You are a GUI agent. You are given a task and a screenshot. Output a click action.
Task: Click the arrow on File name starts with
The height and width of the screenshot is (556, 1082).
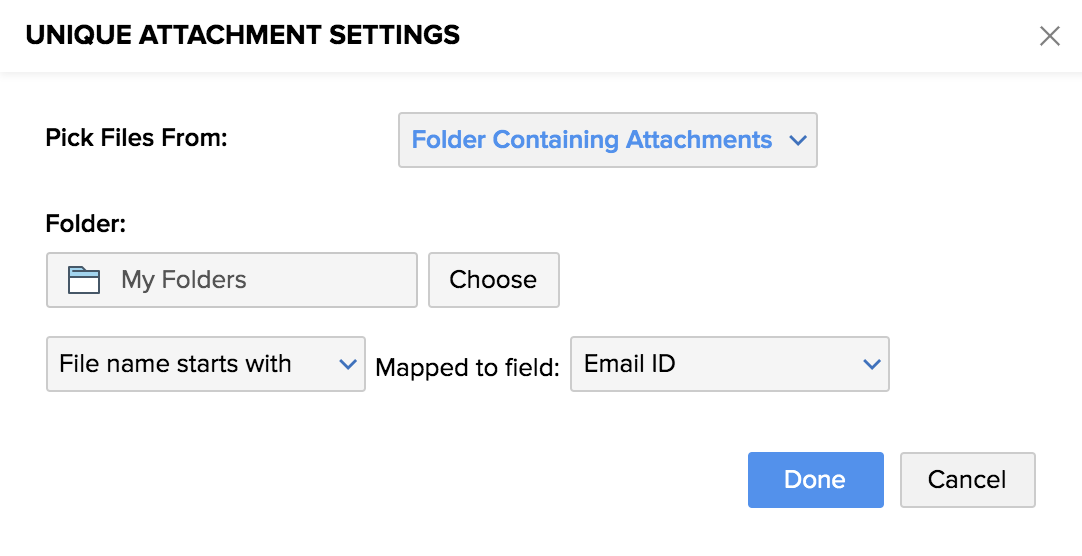(x=347, y=364)
